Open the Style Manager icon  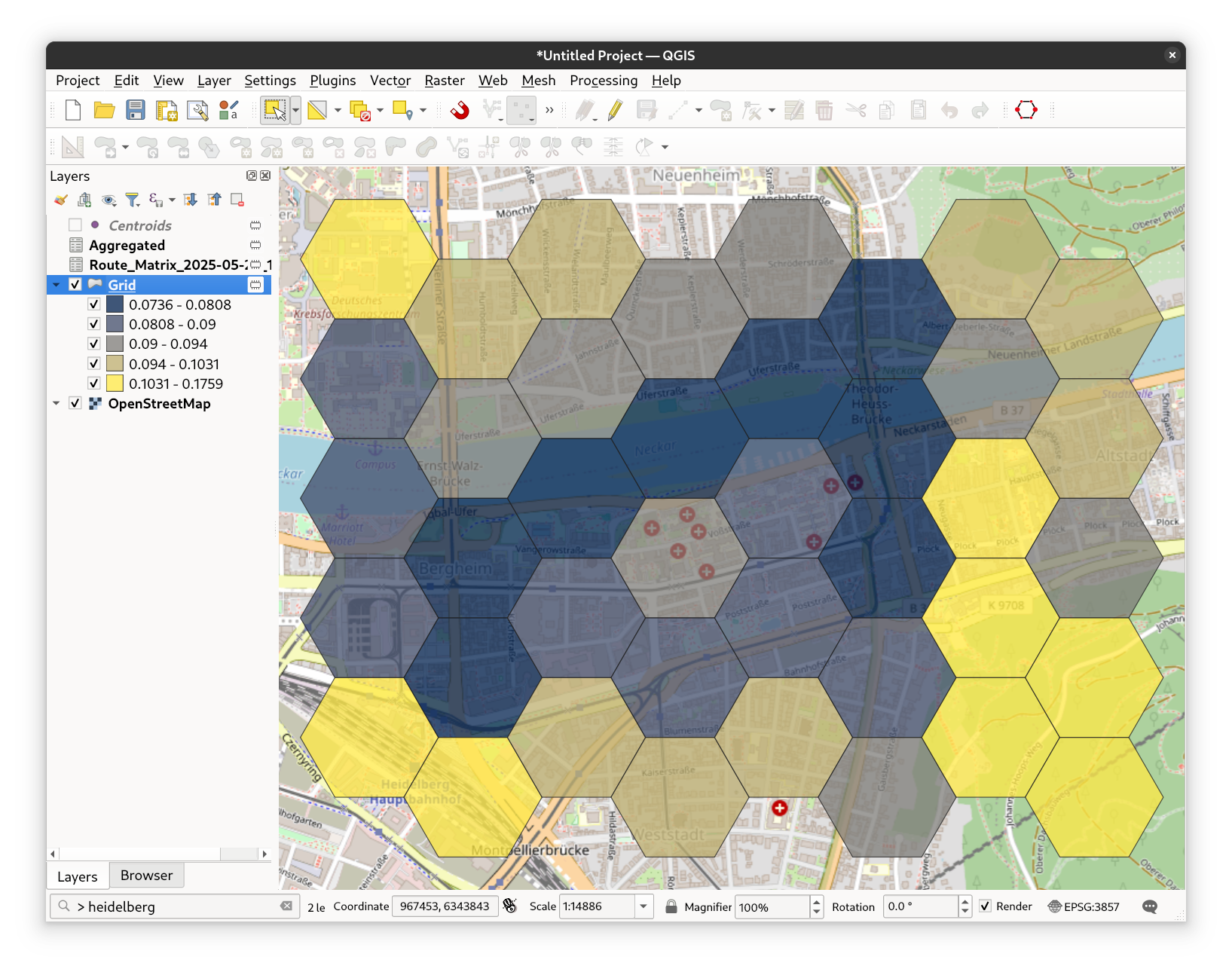point(228,111)
